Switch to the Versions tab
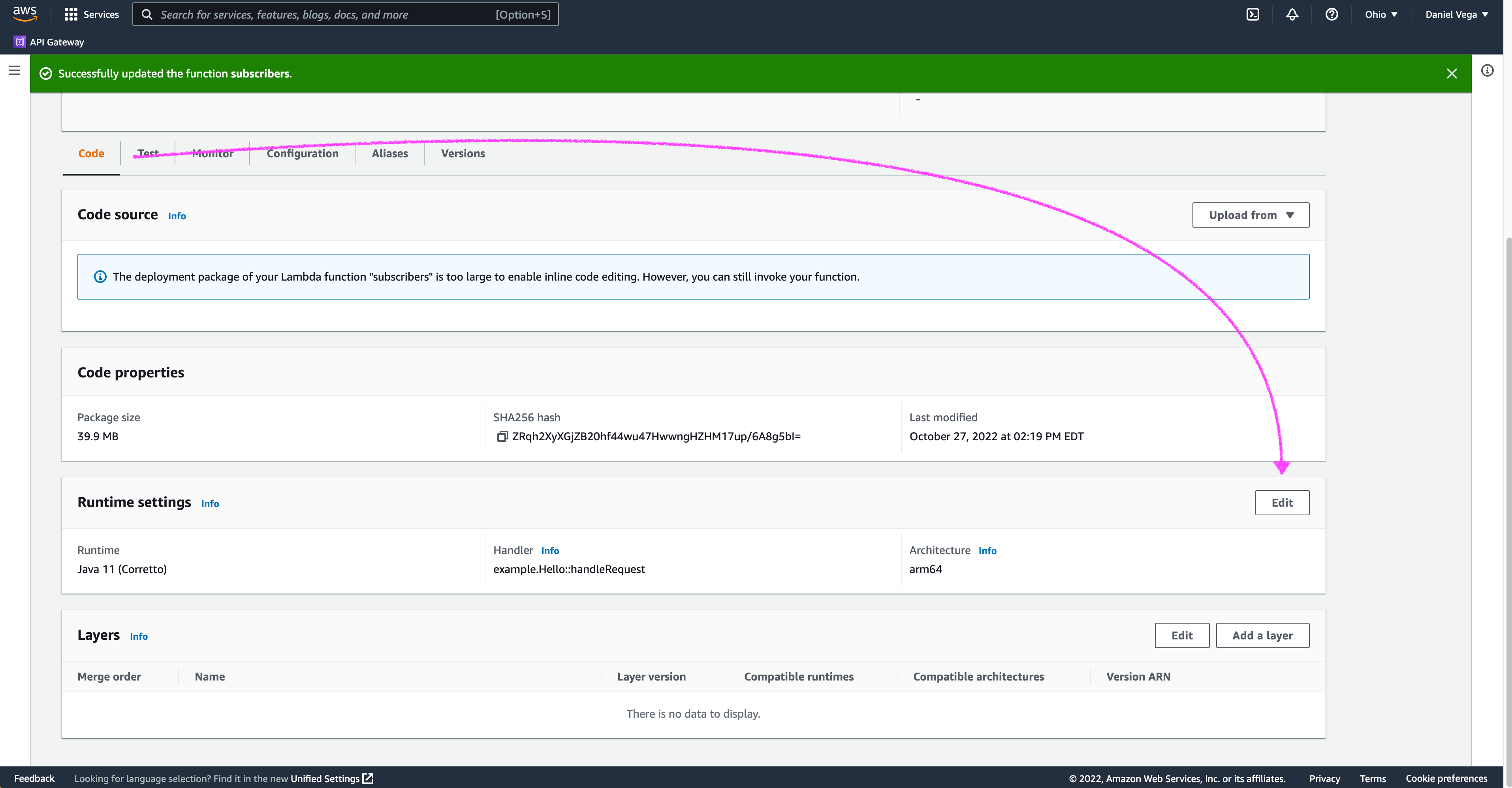The image size is (1512, 788). 463,153
